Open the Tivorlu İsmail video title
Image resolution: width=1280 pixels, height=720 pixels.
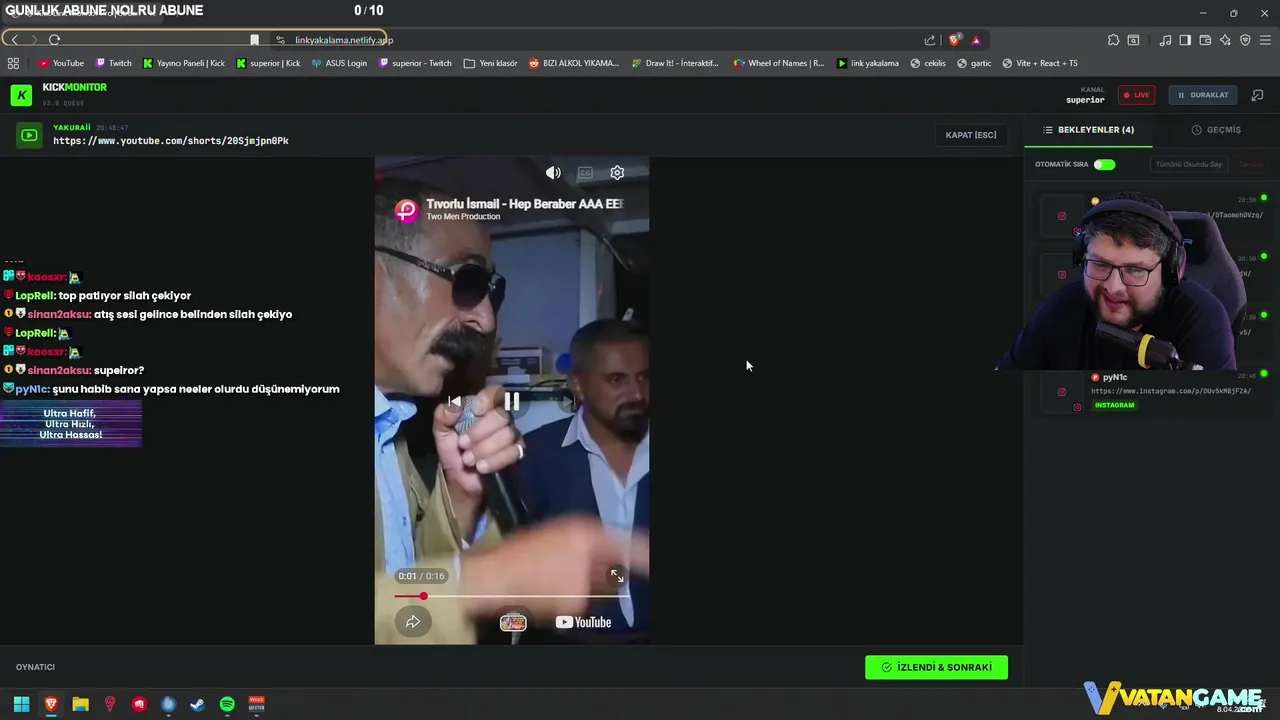coord(524,204)
